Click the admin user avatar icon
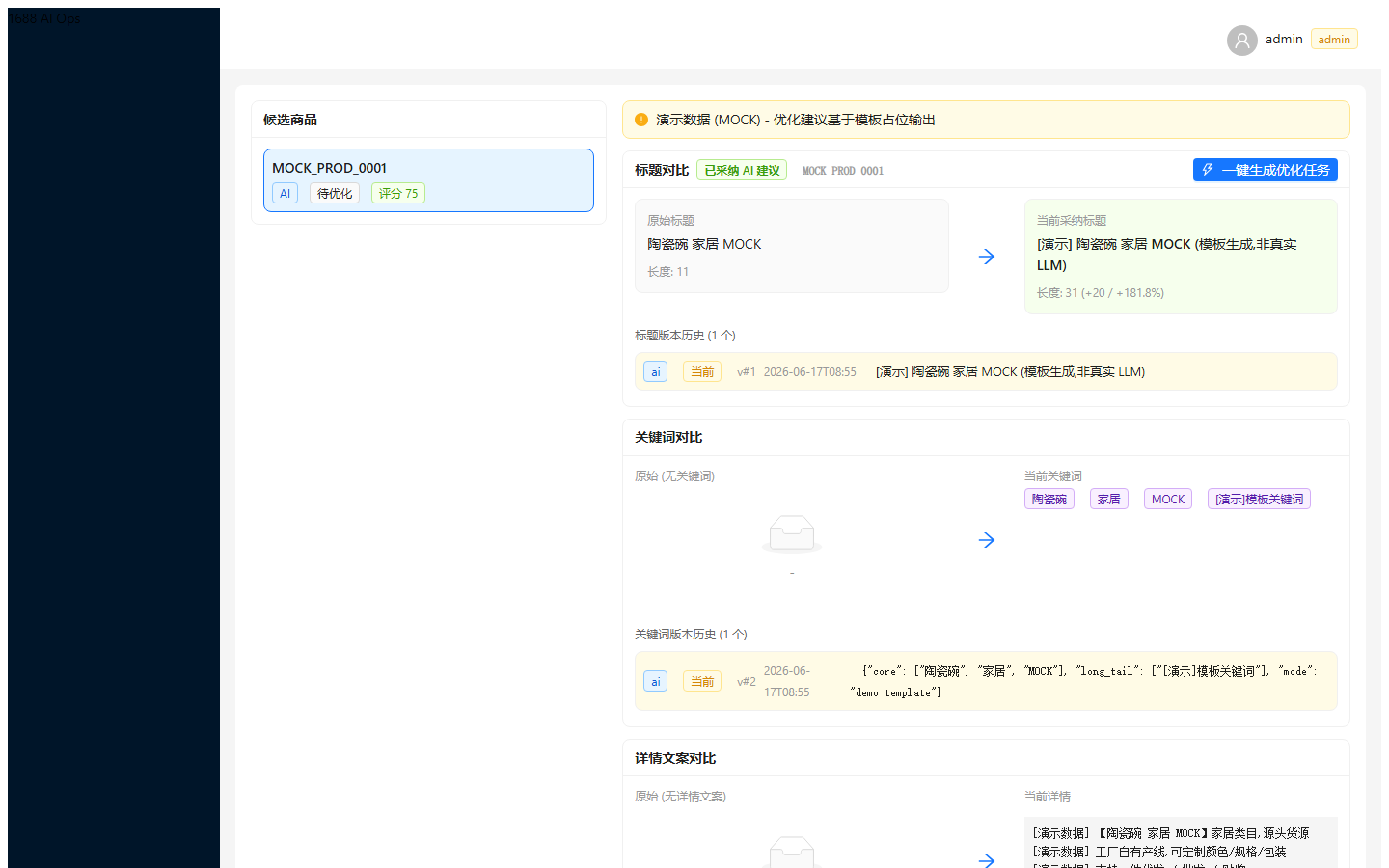This screenshot has width=1389, height=868. tap(1241, 40)
